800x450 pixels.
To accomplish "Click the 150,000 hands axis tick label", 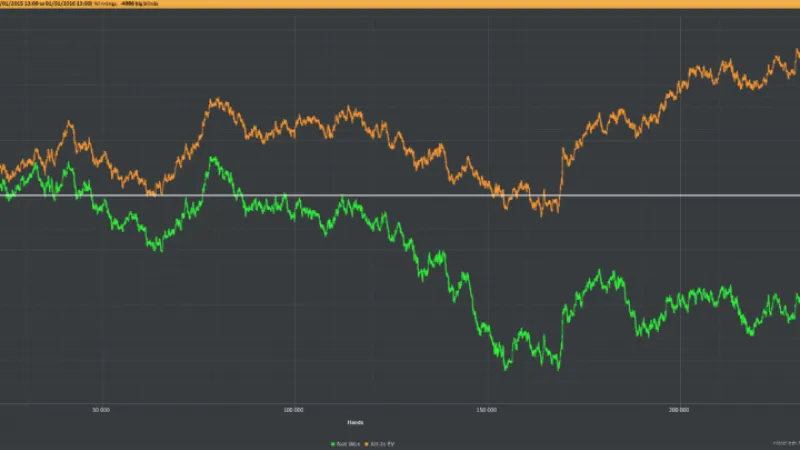I will 486,409.
